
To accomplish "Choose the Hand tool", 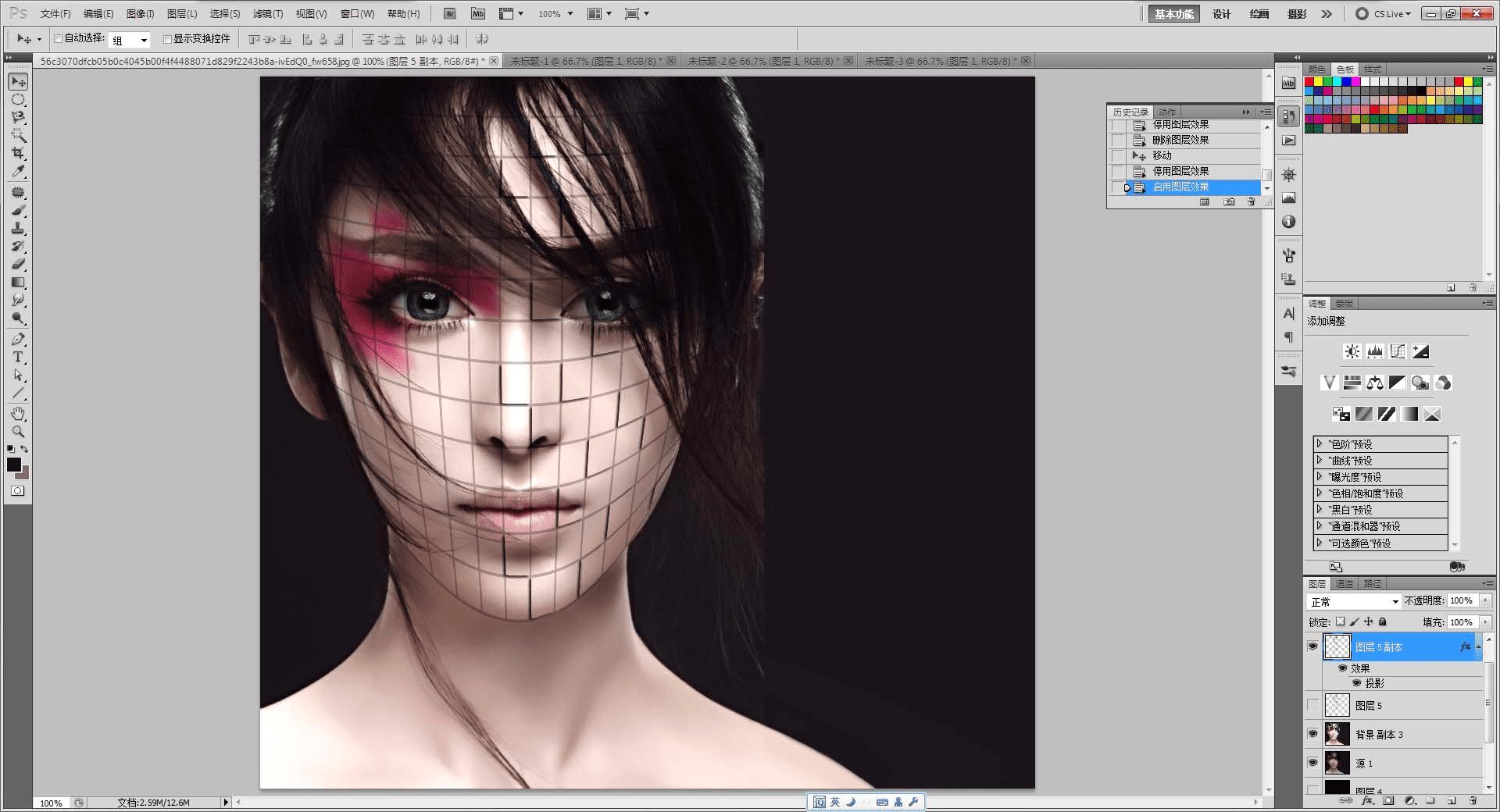I will pos(18,413).
